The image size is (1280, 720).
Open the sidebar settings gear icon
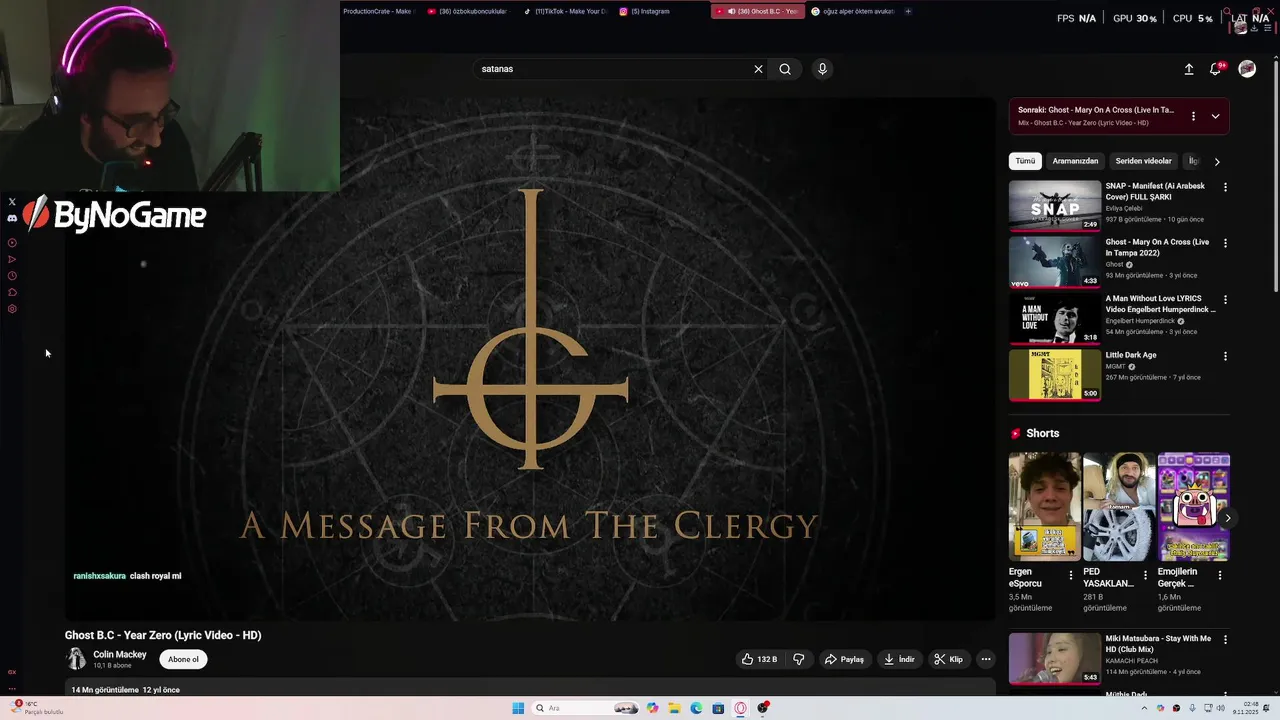point(12,309)
